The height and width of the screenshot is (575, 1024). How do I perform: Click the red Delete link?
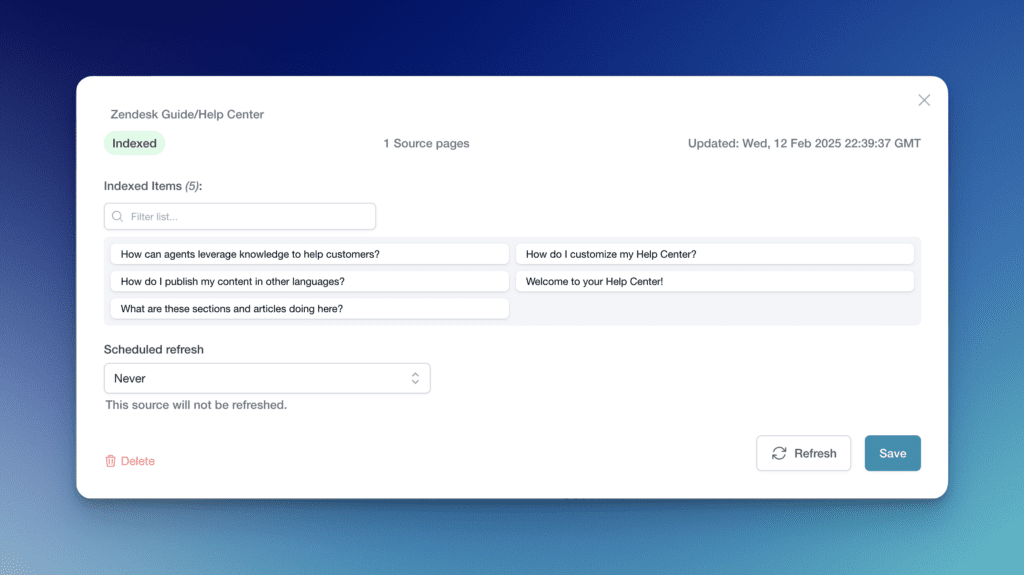pyautogui.click(x=138, y=461)
